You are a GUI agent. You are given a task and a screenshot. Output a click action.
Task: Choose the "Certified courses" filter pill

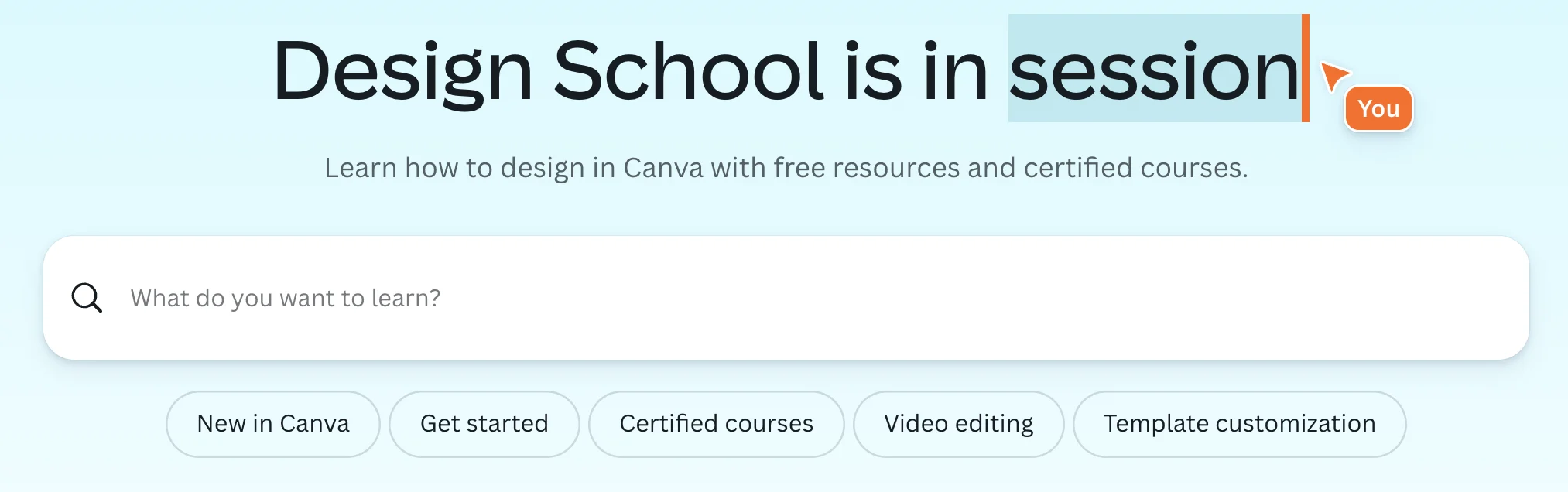pos(716,424)
